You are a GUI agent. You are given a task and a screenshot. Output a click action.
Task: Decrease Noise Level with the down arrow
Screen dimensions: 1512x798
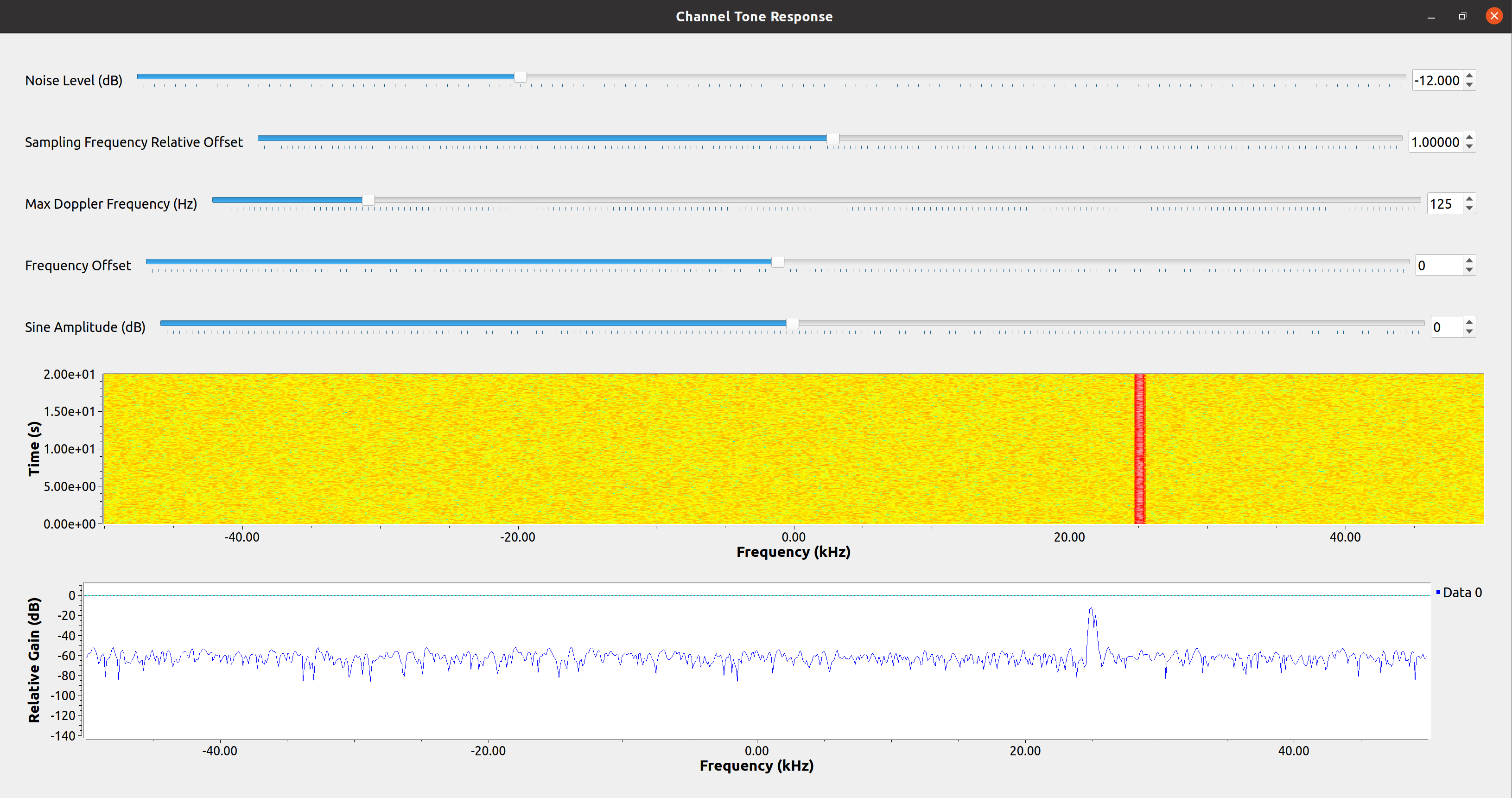point(1469,85)
